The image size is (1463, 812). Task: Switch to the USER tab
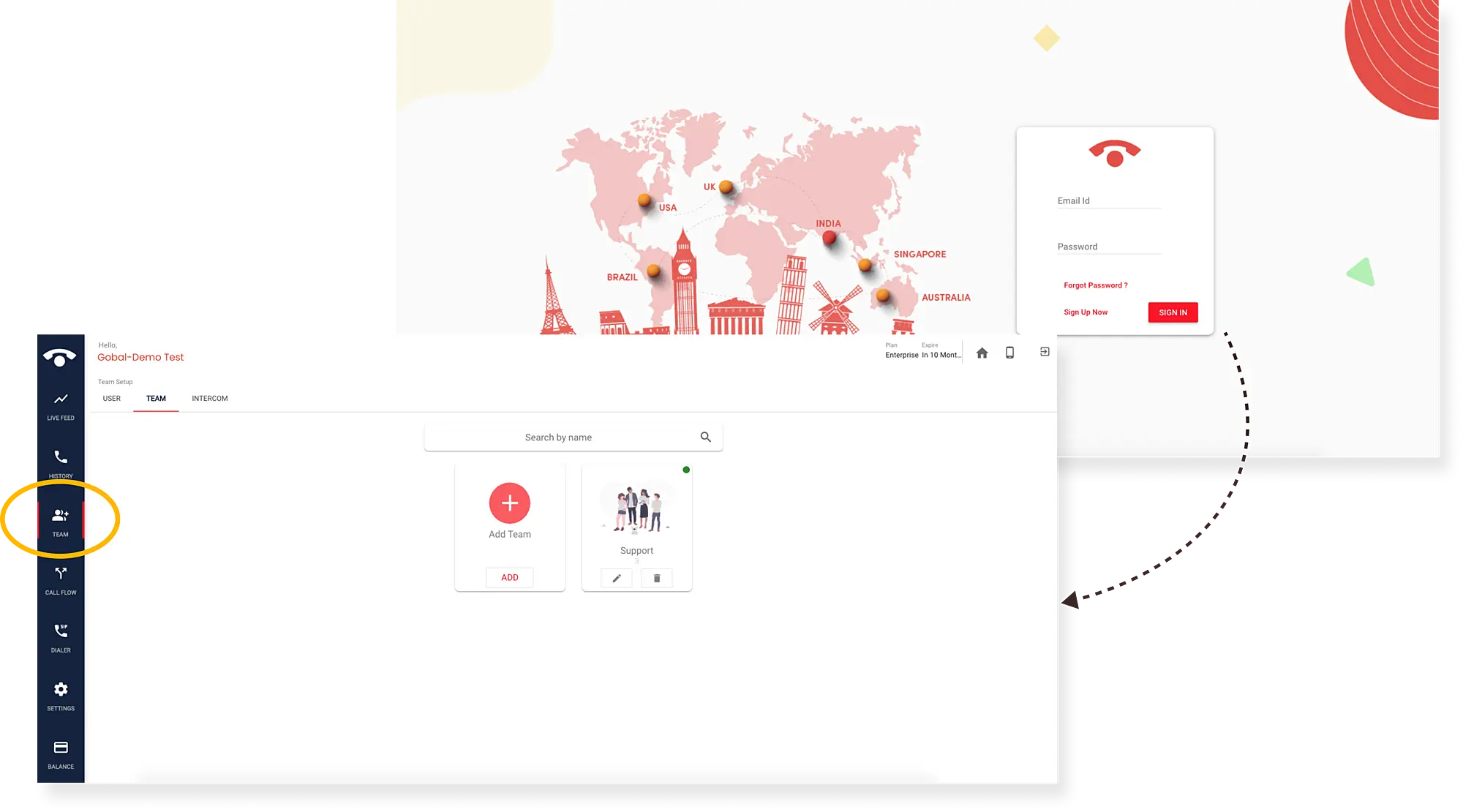click(x=111, y=398)
